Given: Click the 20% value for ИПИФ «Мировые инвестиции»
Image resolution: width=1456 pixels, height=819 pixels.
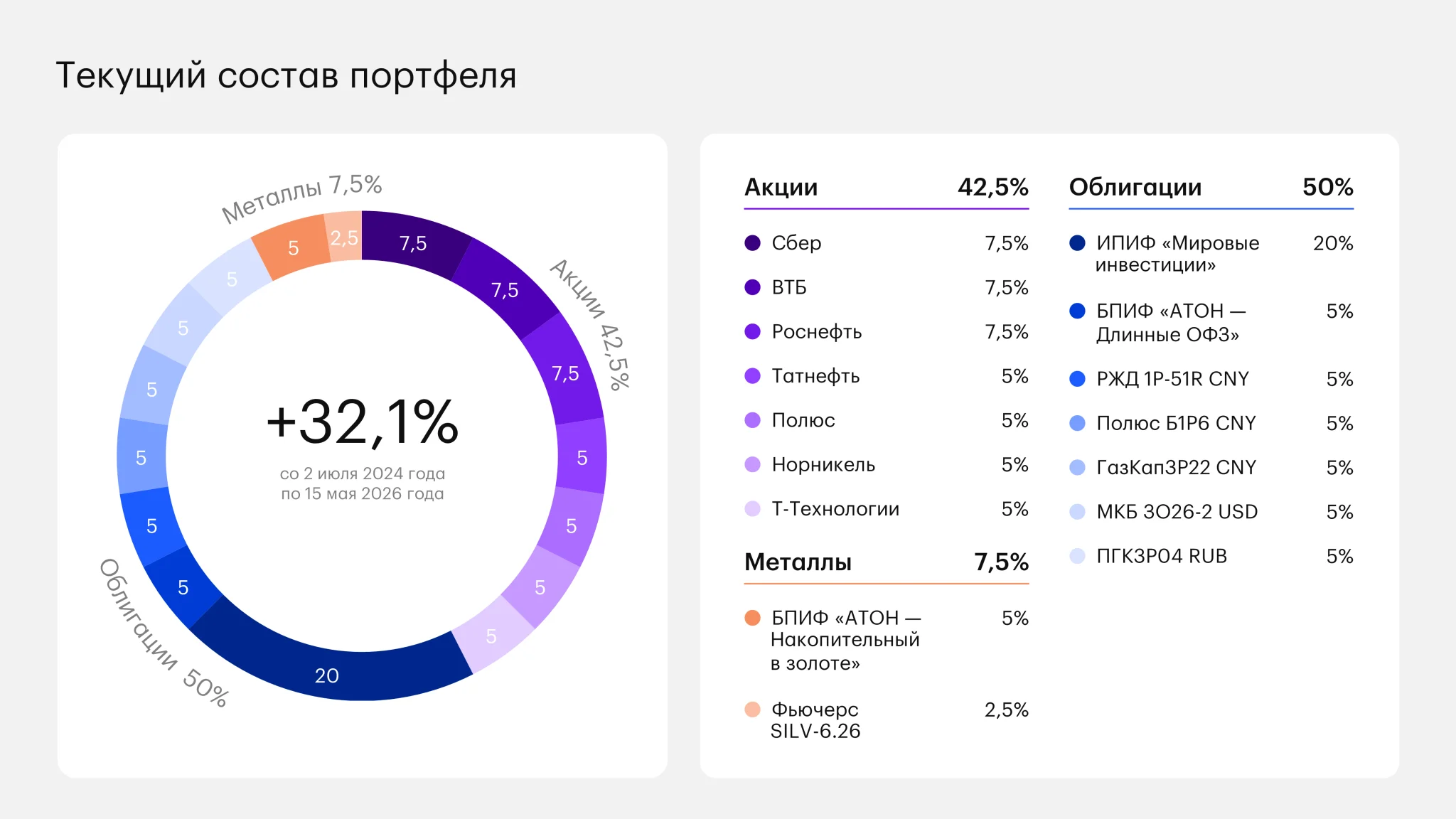Looking at the screenshot, I should coord(1333,243).
